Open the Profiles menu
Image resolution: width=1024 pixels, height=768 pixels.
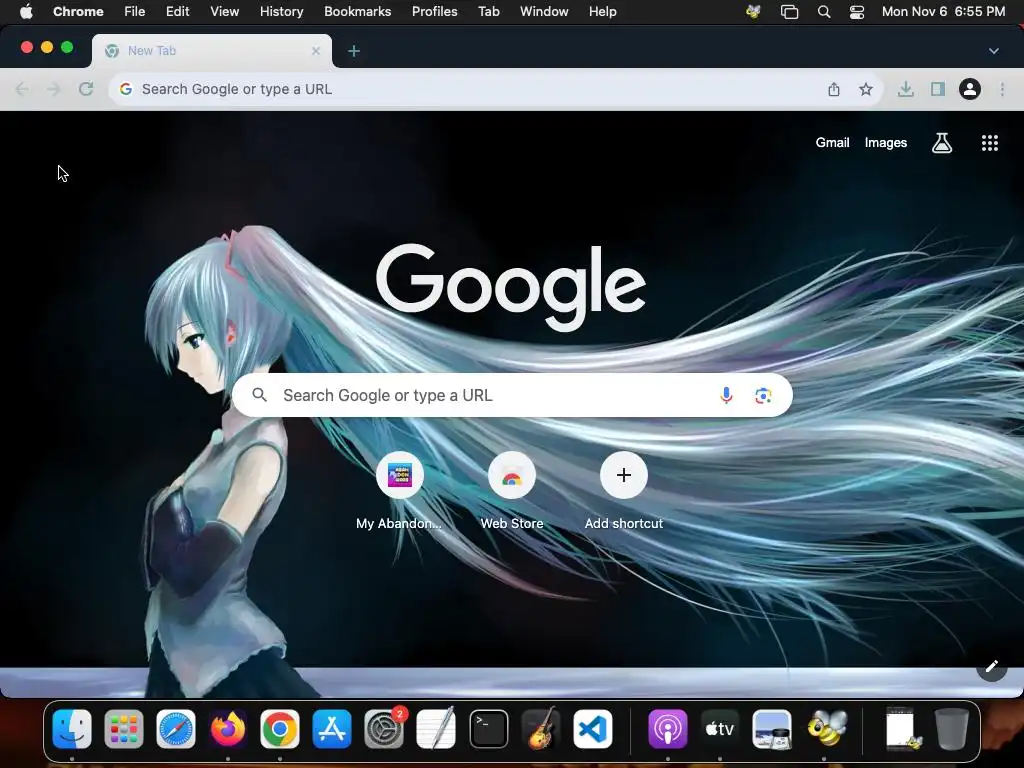(x=434, y=11)
